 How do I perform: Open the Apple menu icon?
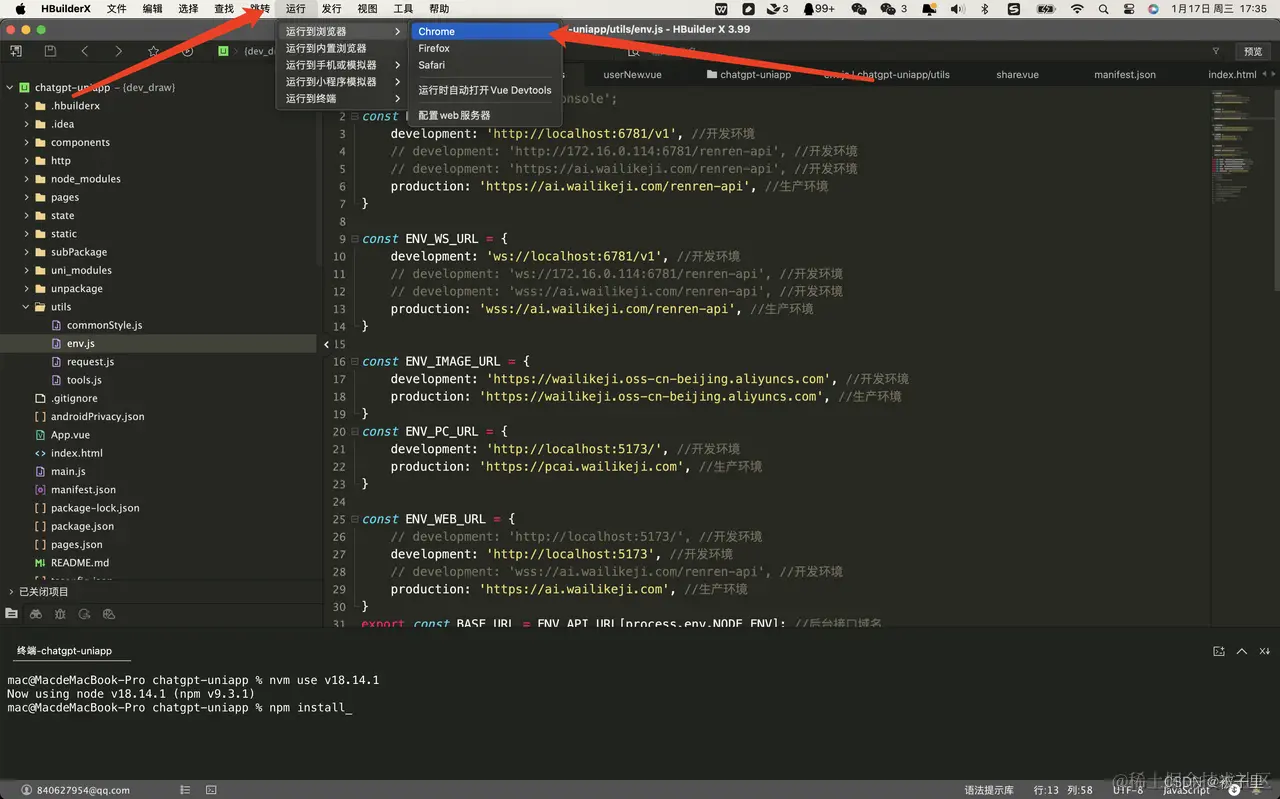click(20, 9)
